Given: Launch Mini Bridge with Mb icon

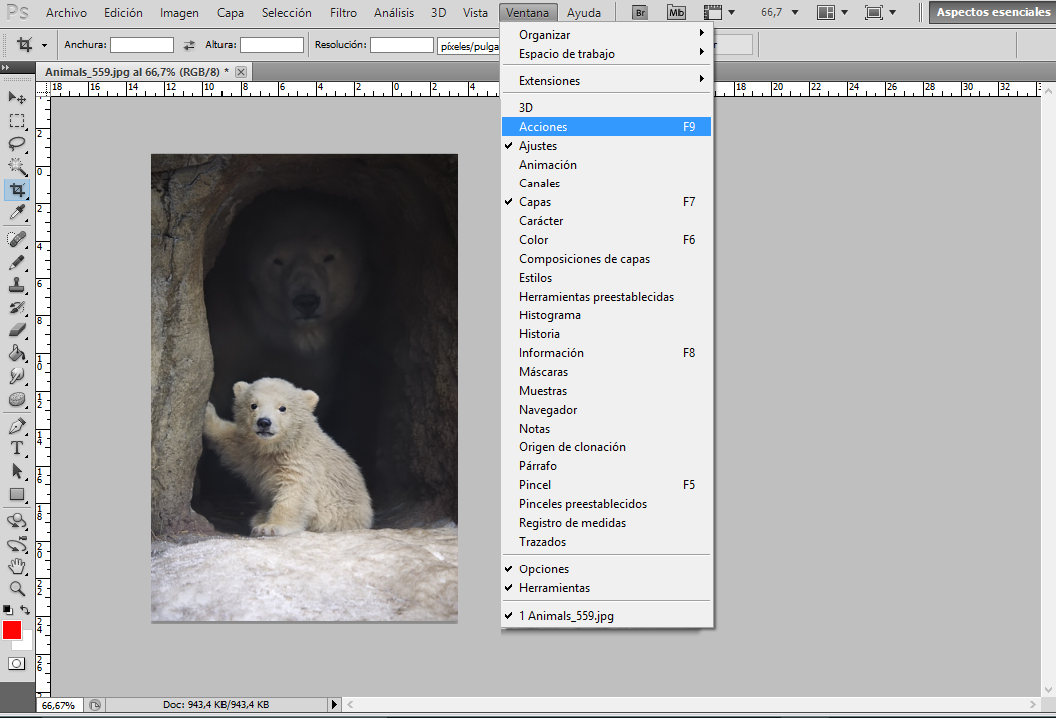Looking at the screenshot, I should [676, 12].
